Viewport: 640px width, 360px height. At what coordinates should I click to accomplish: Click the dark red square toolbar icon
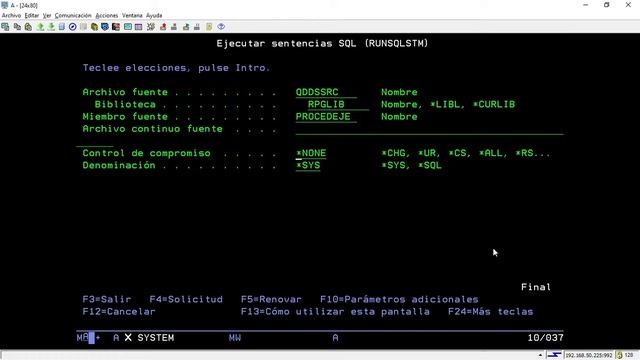pos(116,27)
